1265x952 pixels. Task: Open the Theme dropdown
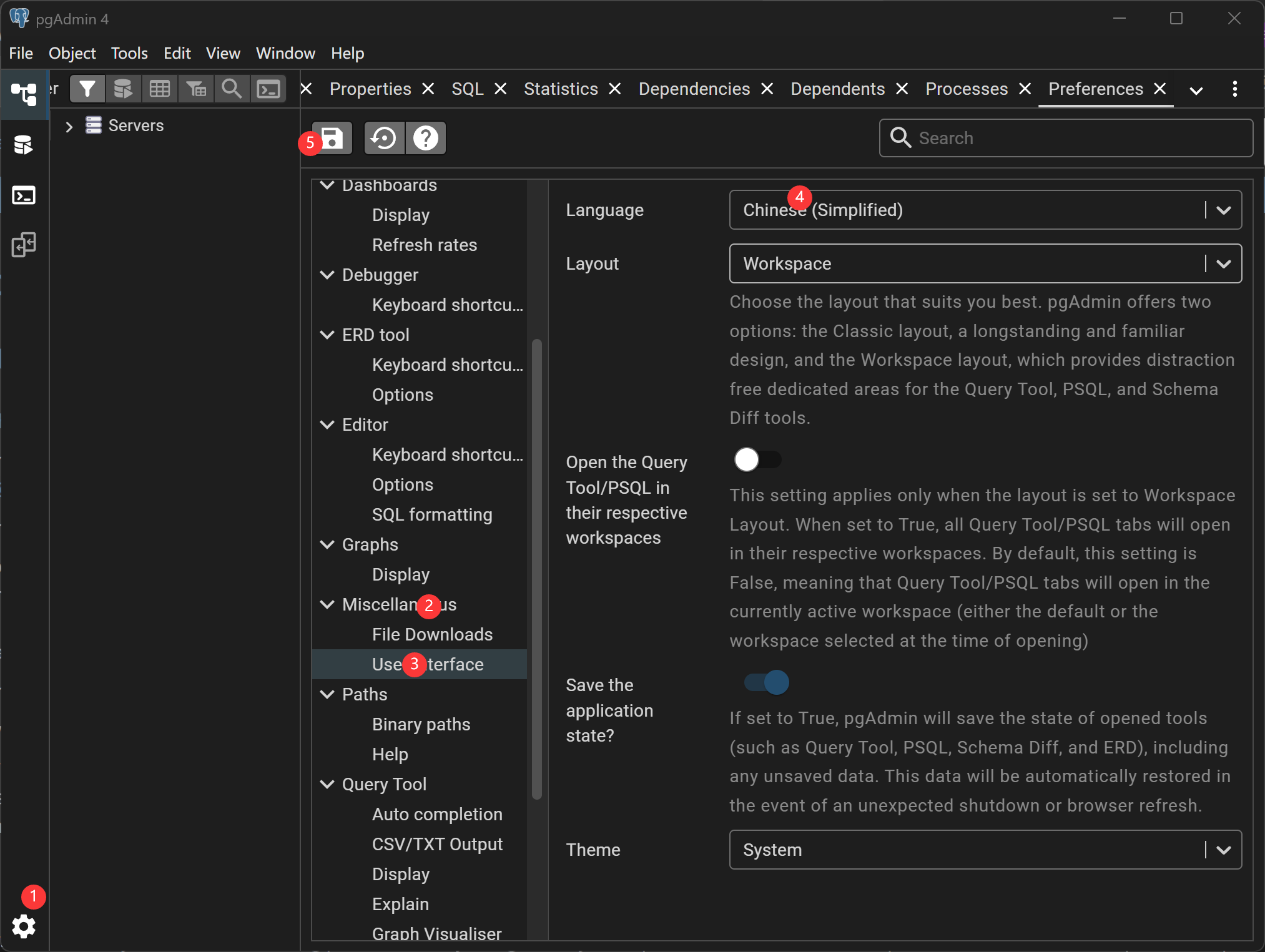985,850
